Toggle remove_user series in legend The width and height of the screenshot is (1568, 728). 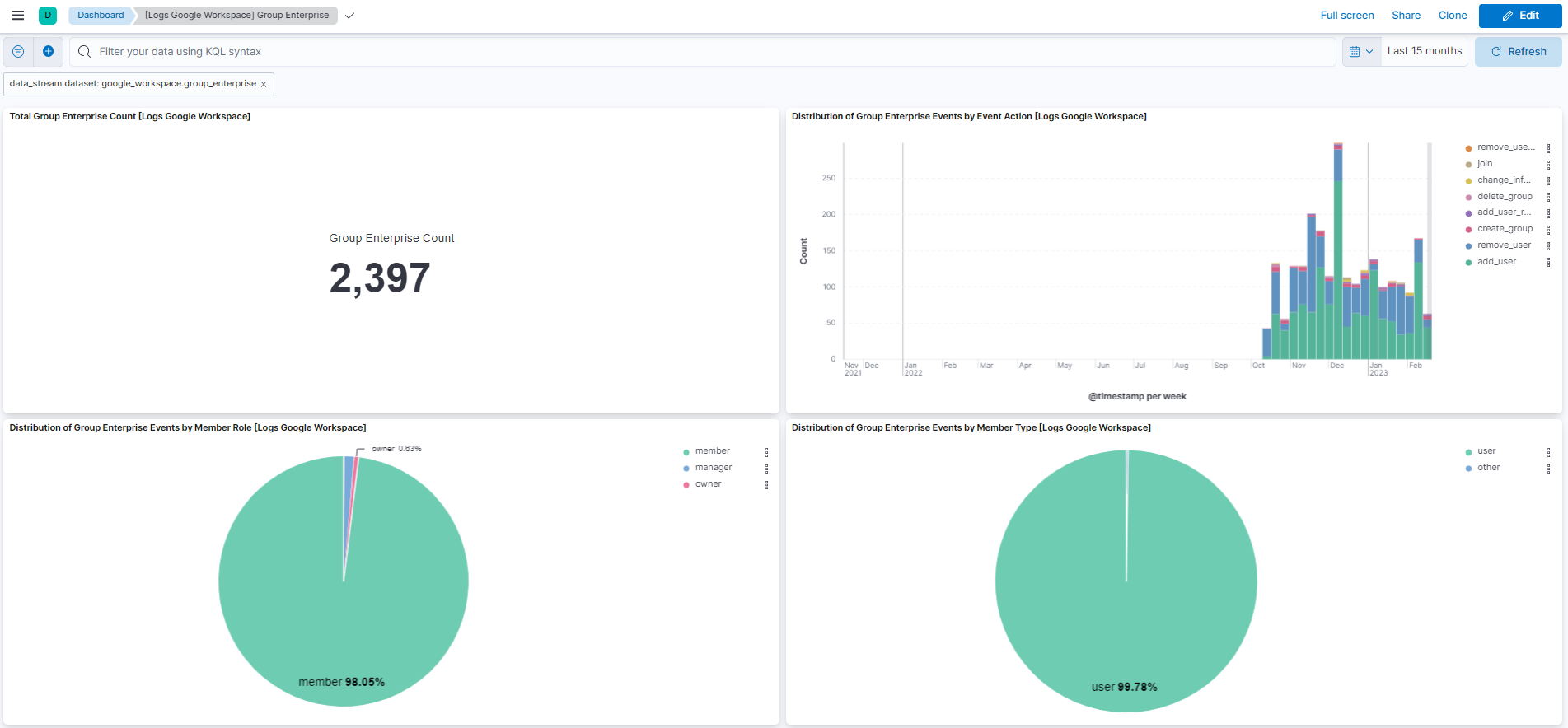(x=1503, y=245)
